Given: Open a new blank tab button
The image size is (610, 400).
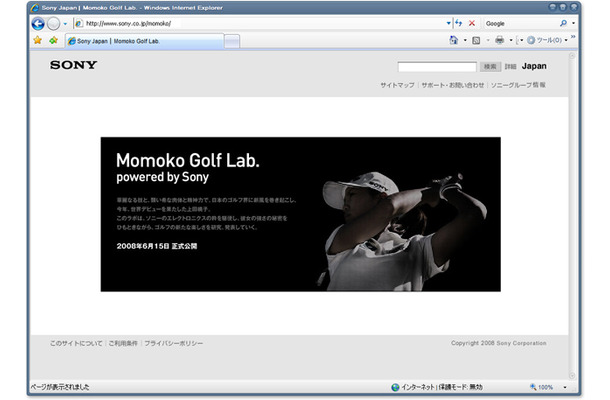Looking at the screenshot, I should tap(232, 41).
